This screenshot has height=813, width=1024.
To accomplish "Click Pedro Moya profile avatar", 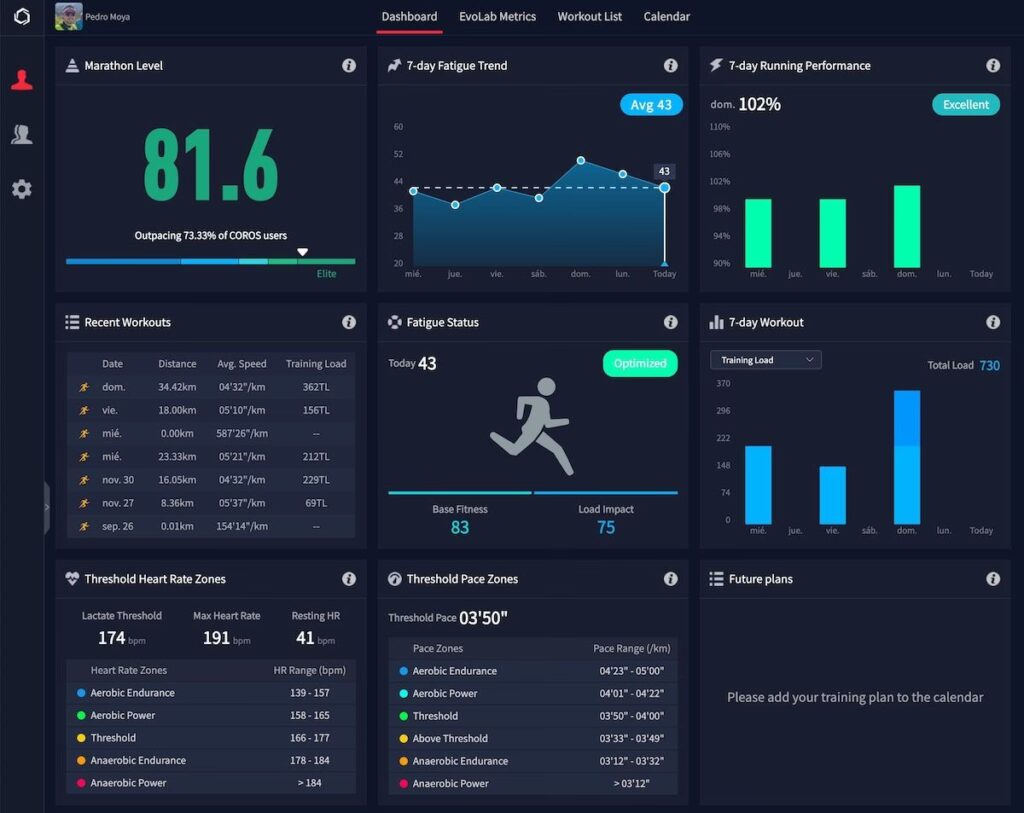I will tap(69, 16).
